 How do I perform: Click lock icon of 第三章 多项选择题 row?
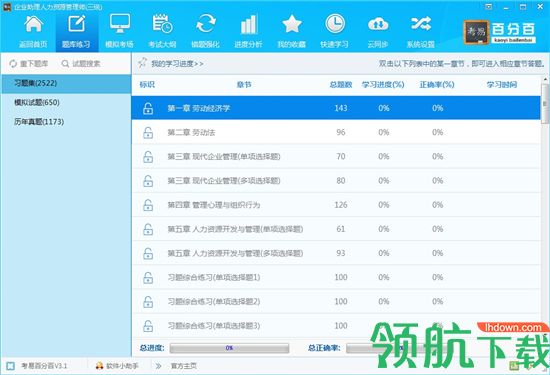(148, 181)
